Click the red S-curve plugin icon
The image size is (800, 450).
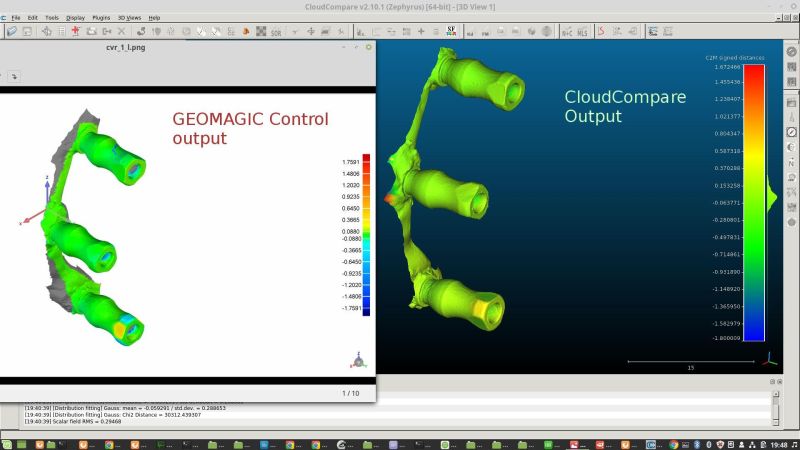[x=601, y=32]
